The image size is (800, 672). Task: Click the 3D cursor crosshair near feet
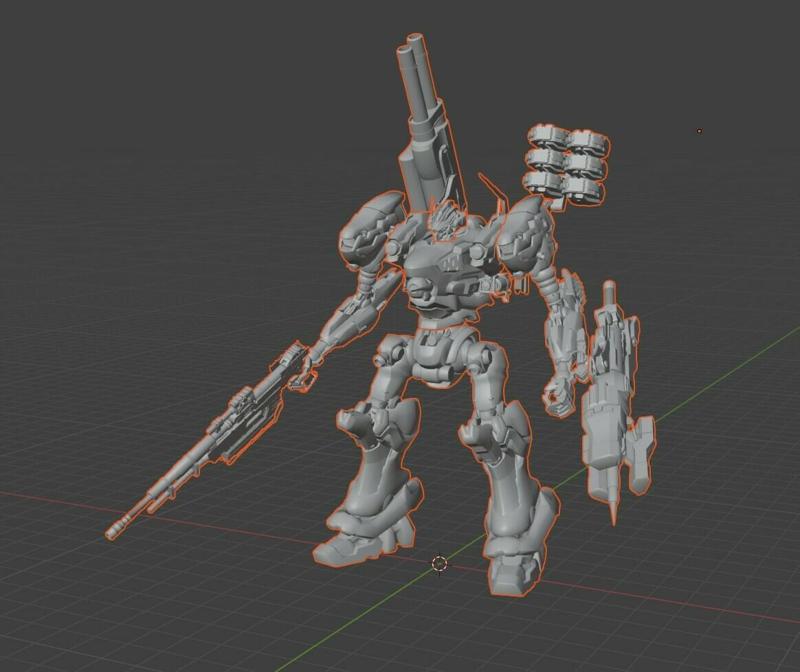tap(439, 564)
